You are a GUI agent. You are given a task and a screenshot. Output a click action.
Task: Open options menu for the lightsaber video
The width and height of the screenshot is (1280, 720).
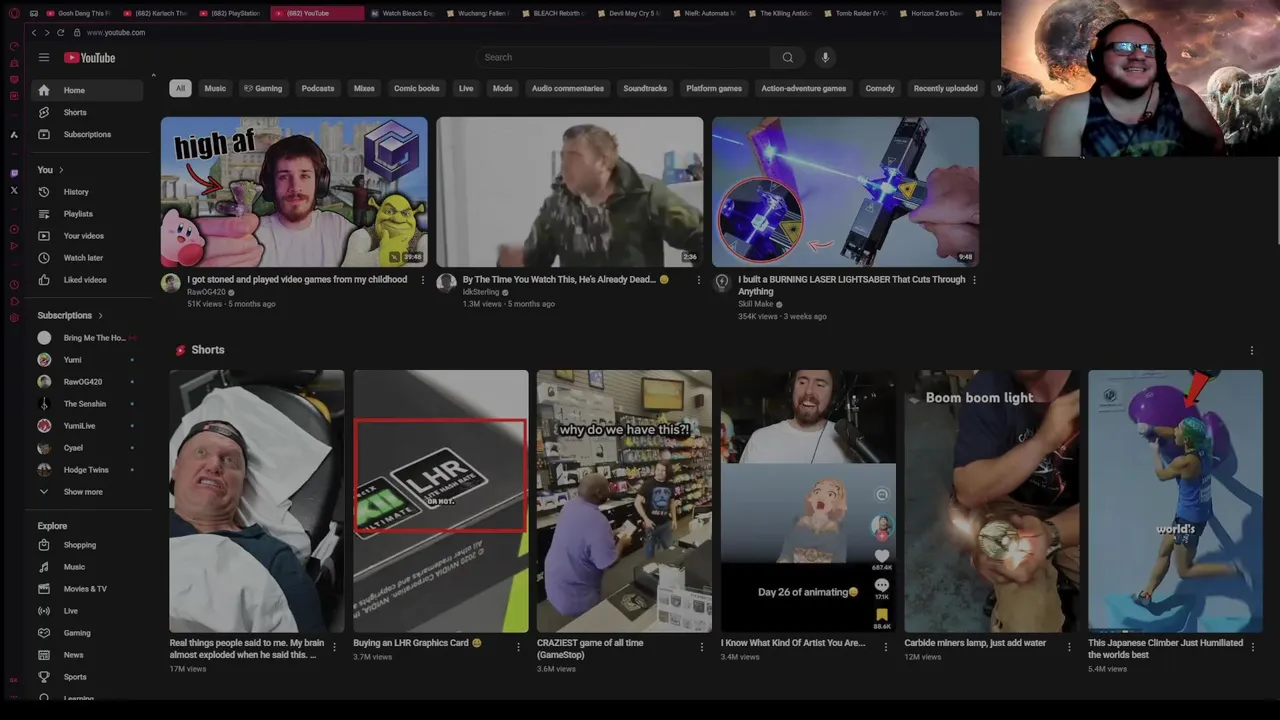pyautogui.click(x=974, y=280)
